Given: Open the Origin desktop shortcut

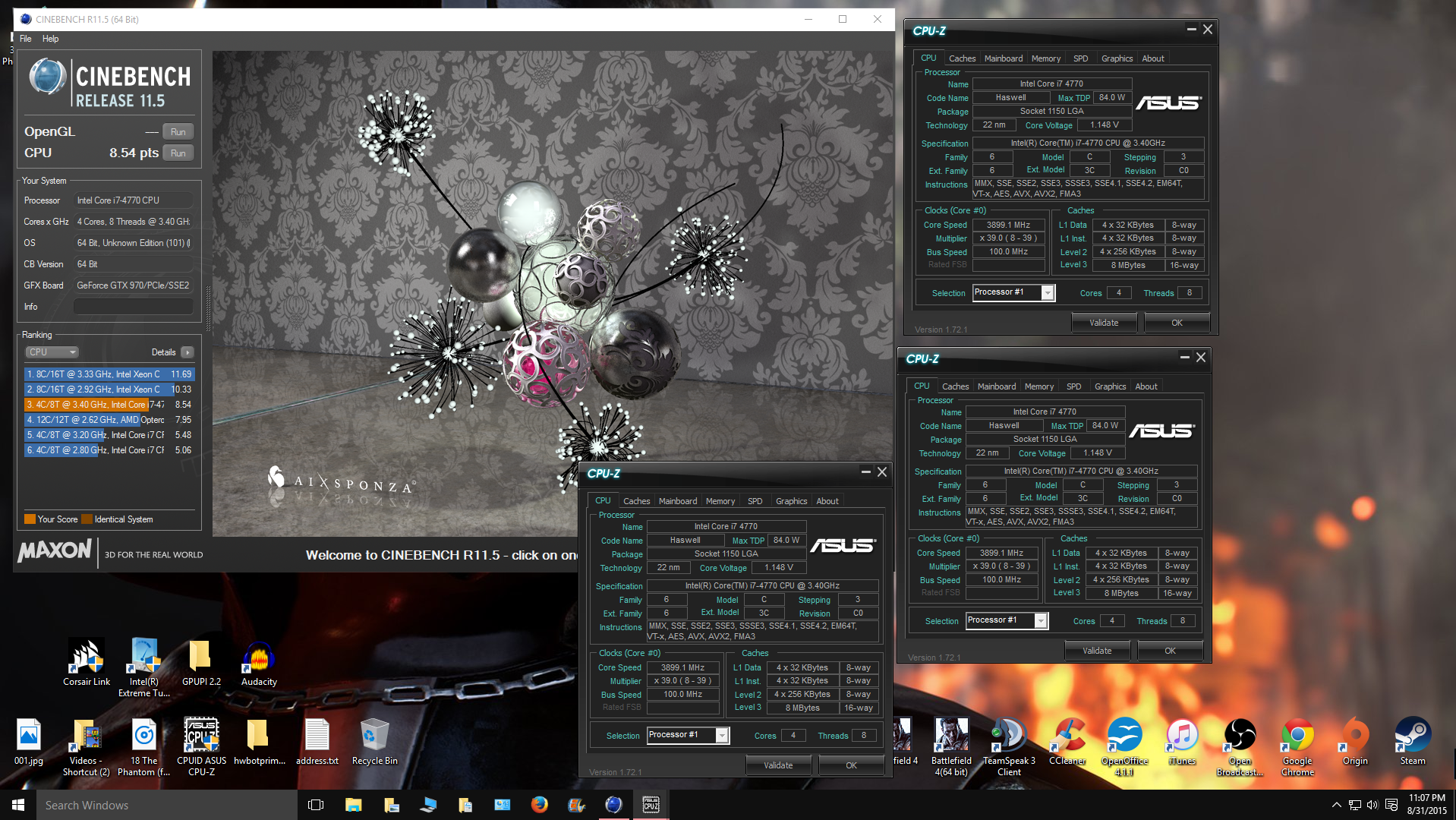Looking at the screenshot, I should click(x=1355, y=742).
